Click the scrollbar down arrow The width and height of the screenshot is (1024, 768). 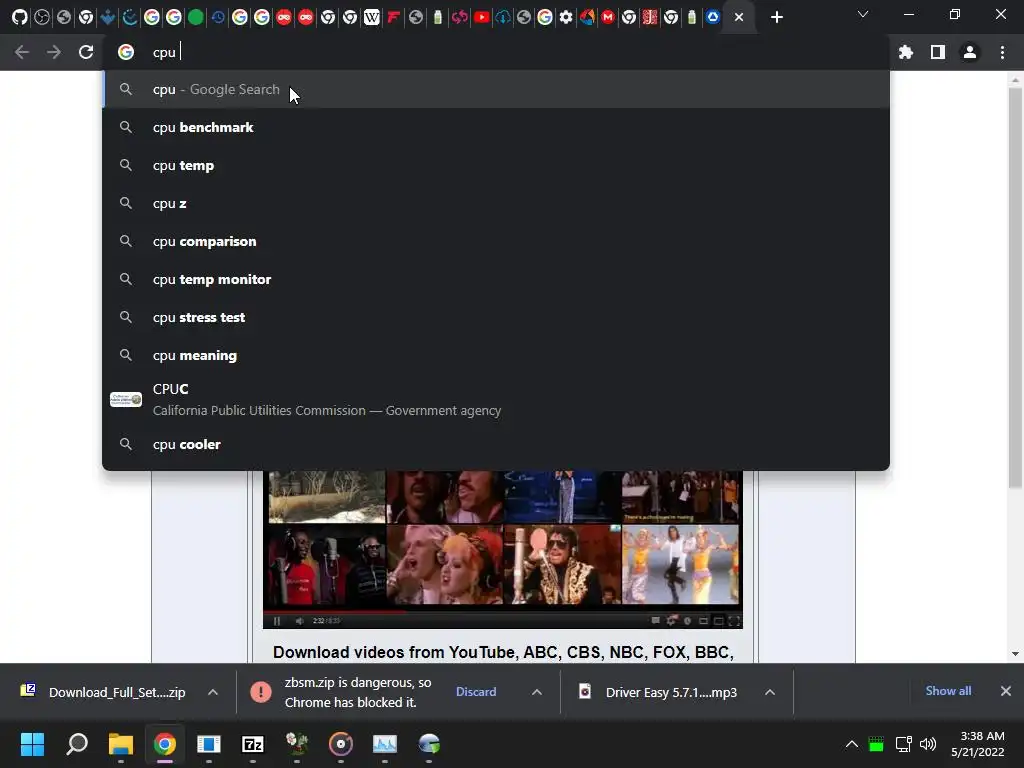[x=1015, y=654]
